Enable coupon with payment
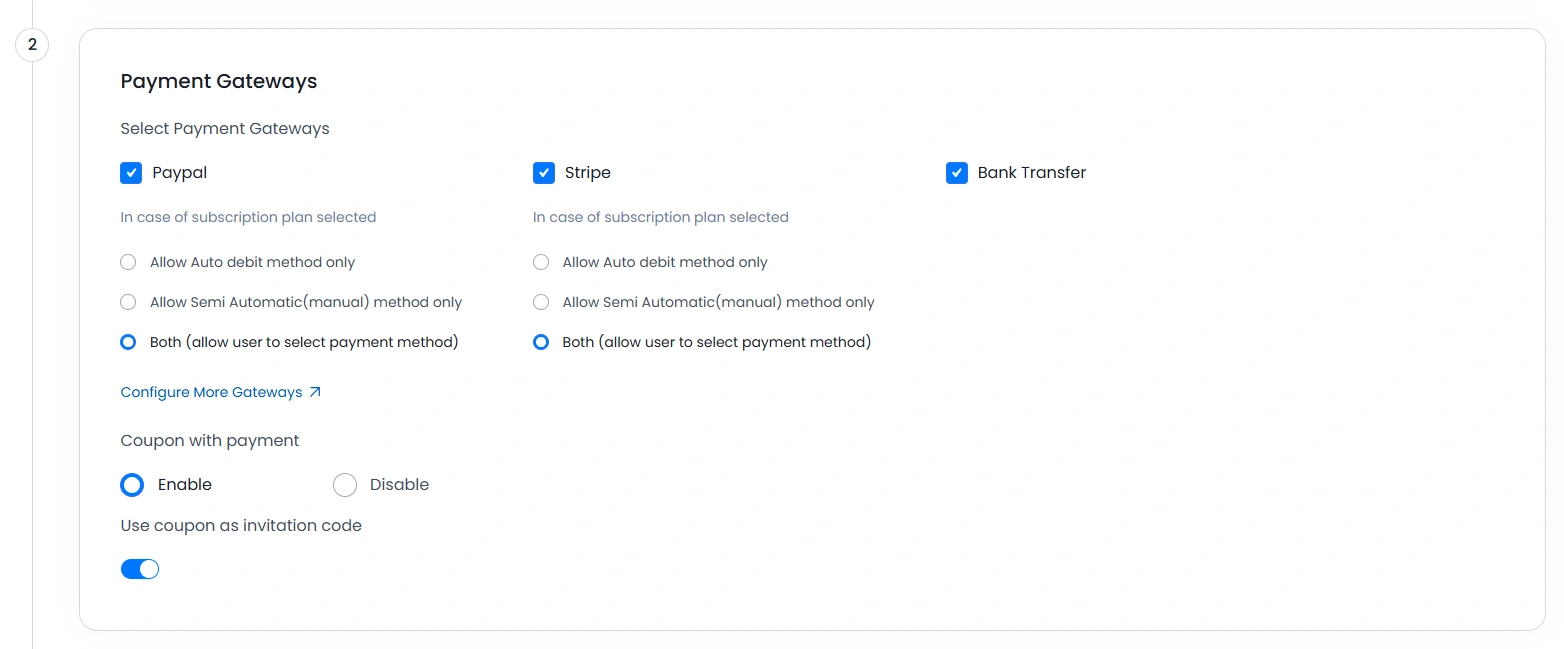 tap(131, 485)
